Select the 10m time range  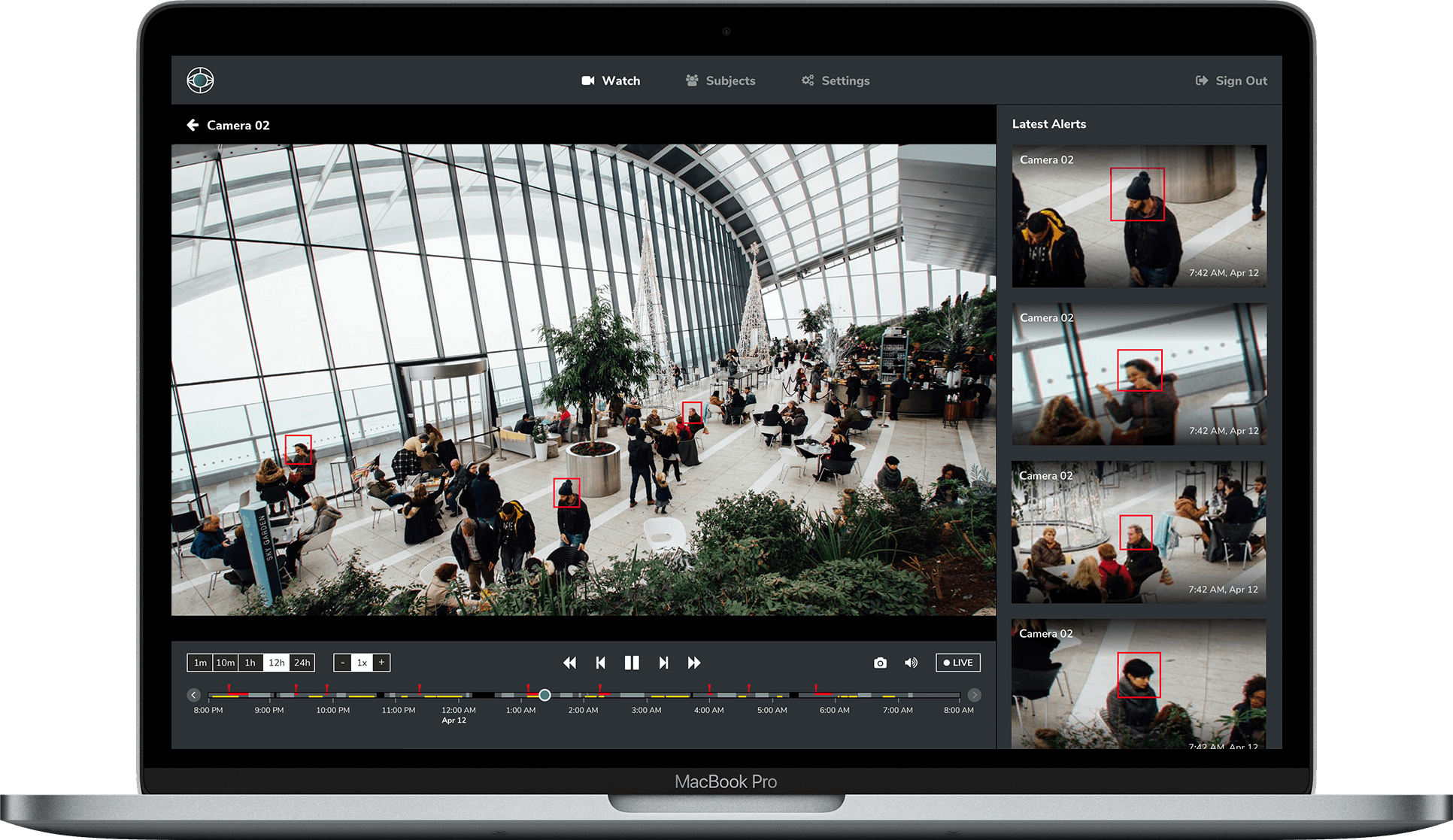coord(226,663)
